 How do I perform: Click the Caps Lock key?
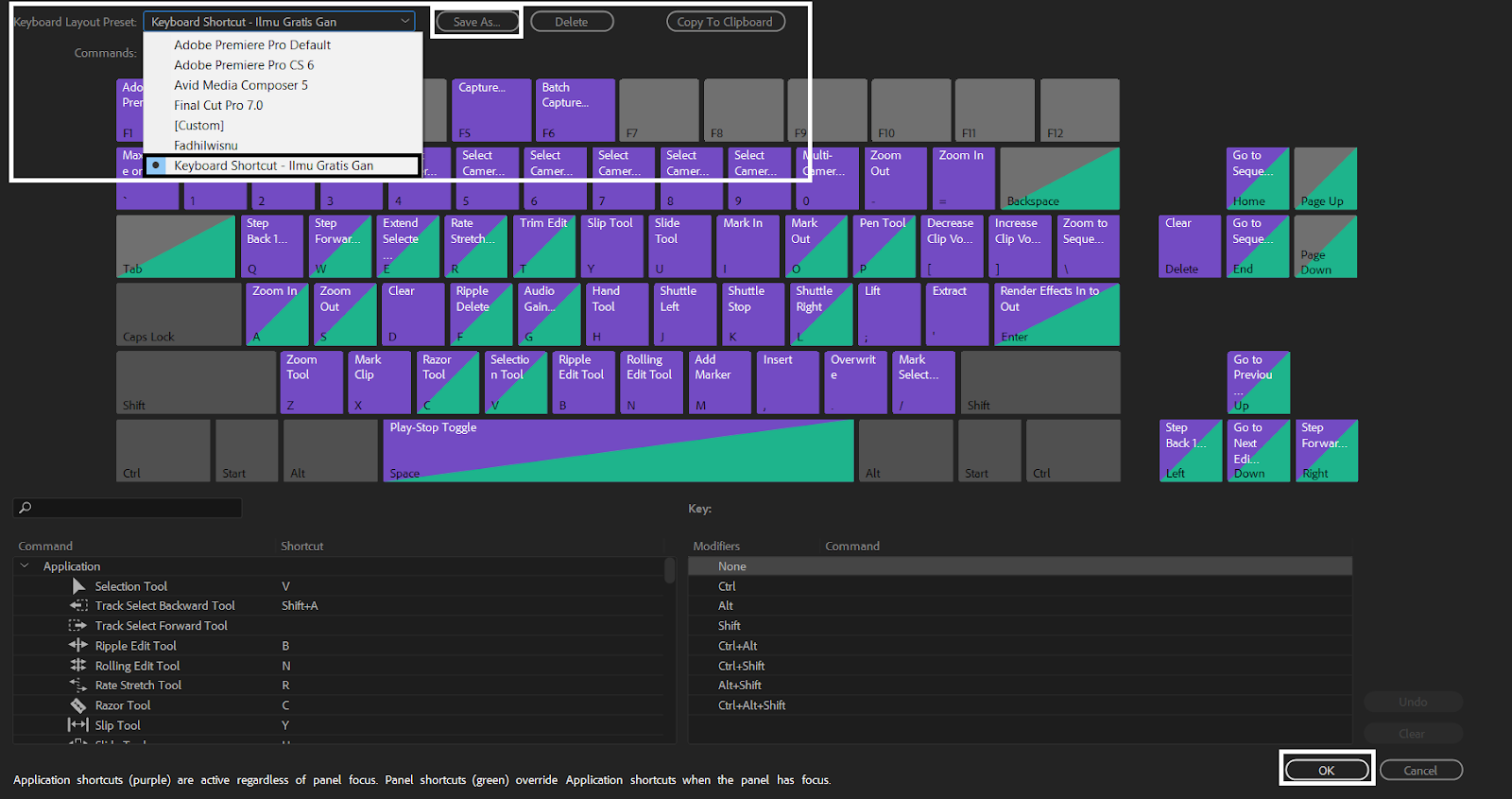coord(179,315)
